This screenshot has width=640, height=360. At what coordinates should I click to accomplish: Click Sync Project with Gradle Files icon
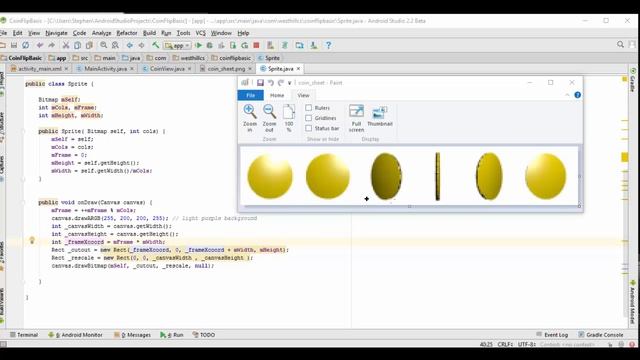coord(284,45)
